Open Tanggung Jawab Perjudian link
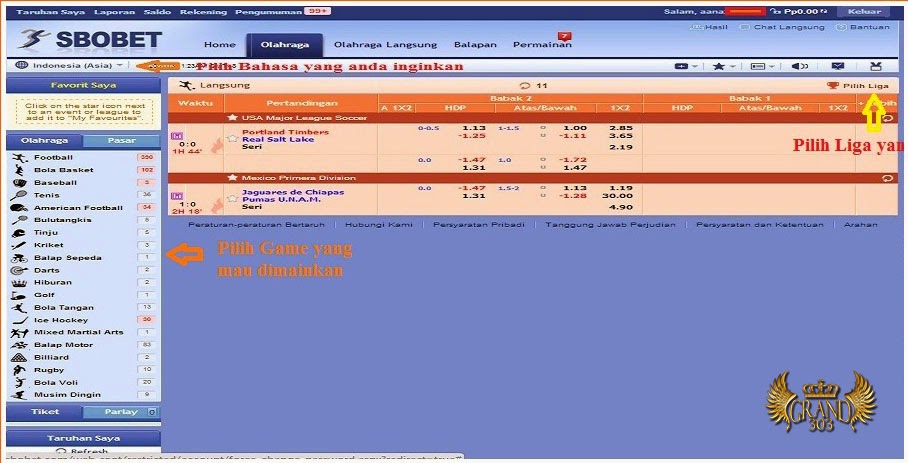The image size is (908, 463). tap(610, 225)
